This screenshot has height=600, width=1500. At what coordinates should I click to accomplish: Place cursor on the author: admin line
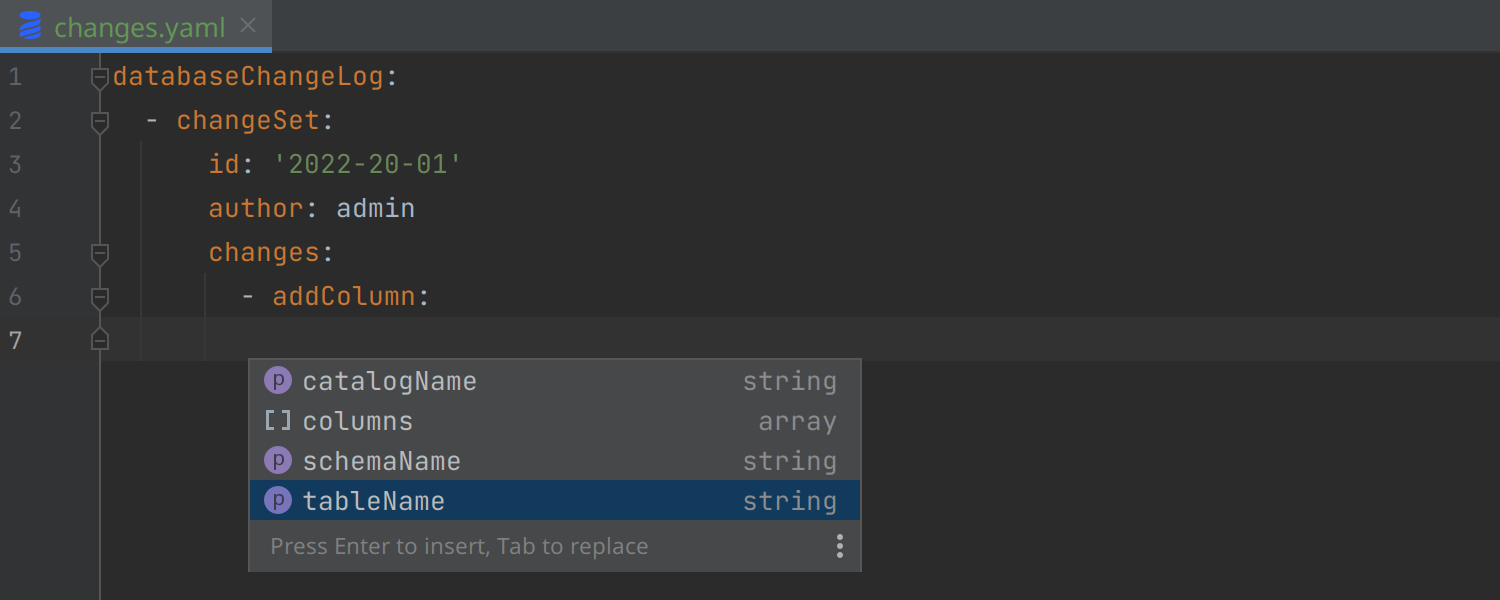pos(375,209)
